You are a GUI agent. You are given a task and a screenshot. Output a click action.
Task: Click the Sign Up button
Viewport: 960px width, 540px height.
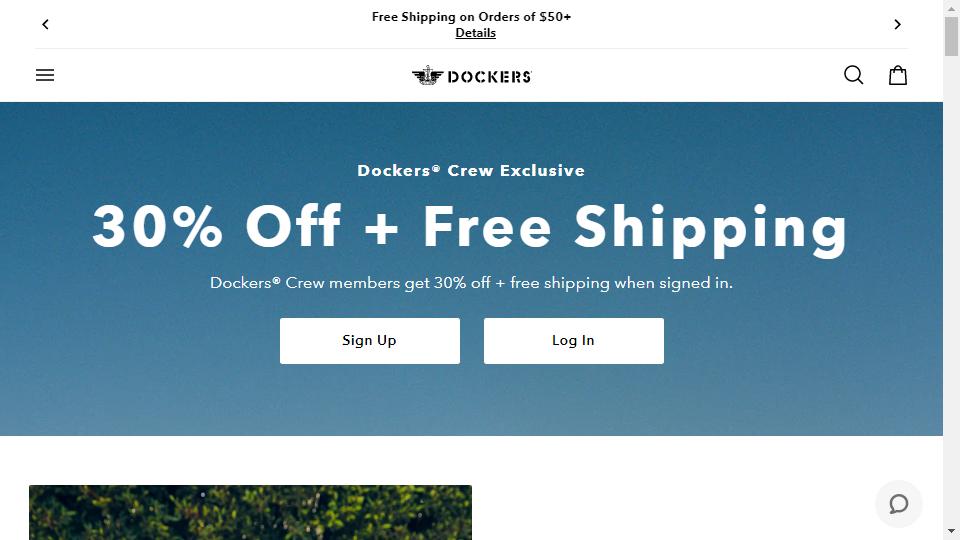tap(370, 340)
